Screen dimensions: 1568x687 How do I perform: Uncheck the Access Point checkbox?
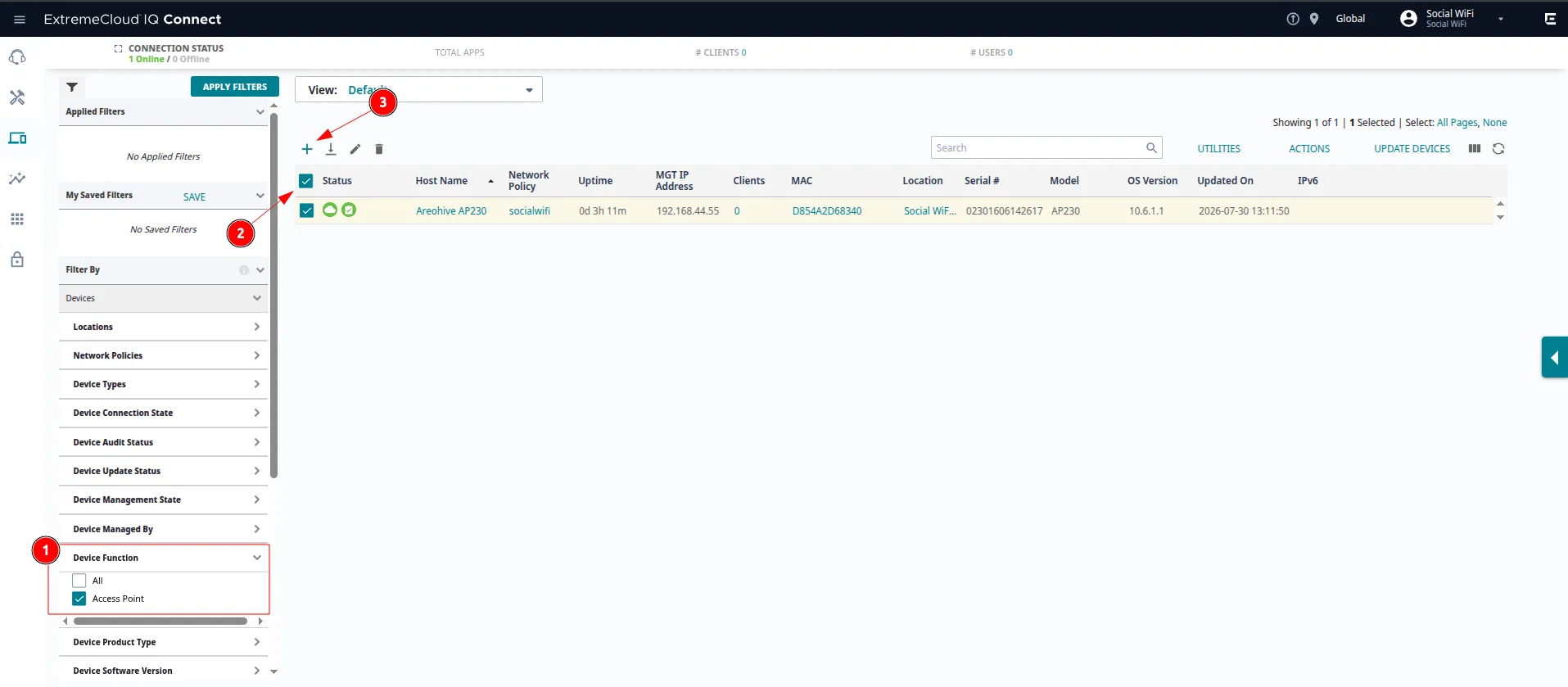79,599
